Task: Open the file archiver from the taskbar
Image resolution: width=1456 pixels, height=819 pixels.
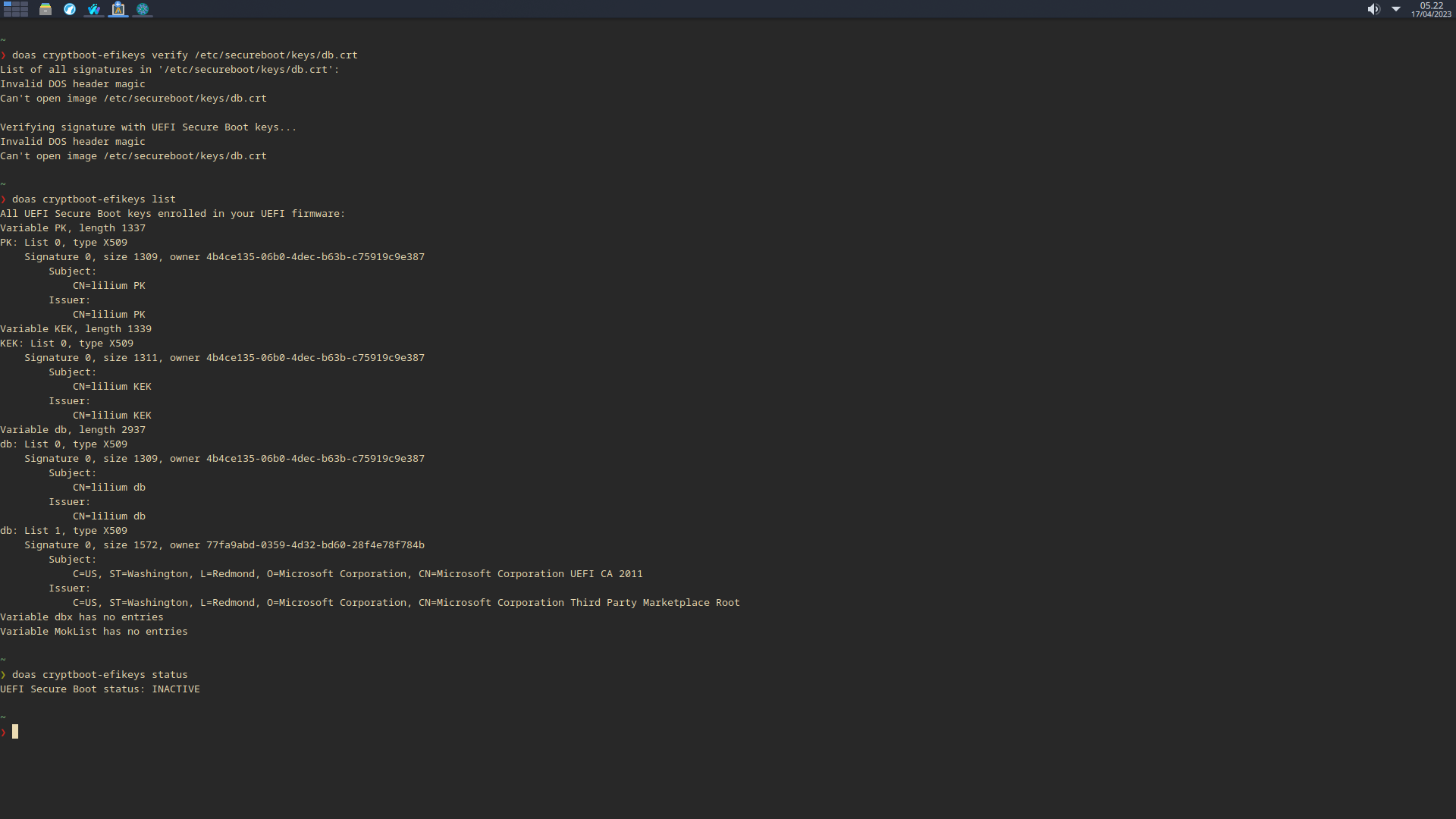Action: coord(45,9)
